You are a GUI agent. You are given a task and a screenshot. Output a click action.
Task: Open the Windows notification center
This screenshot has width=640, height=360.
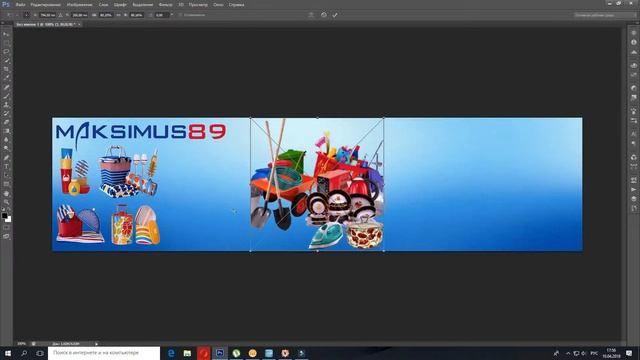pyautogui.click(x=629, y=353)
